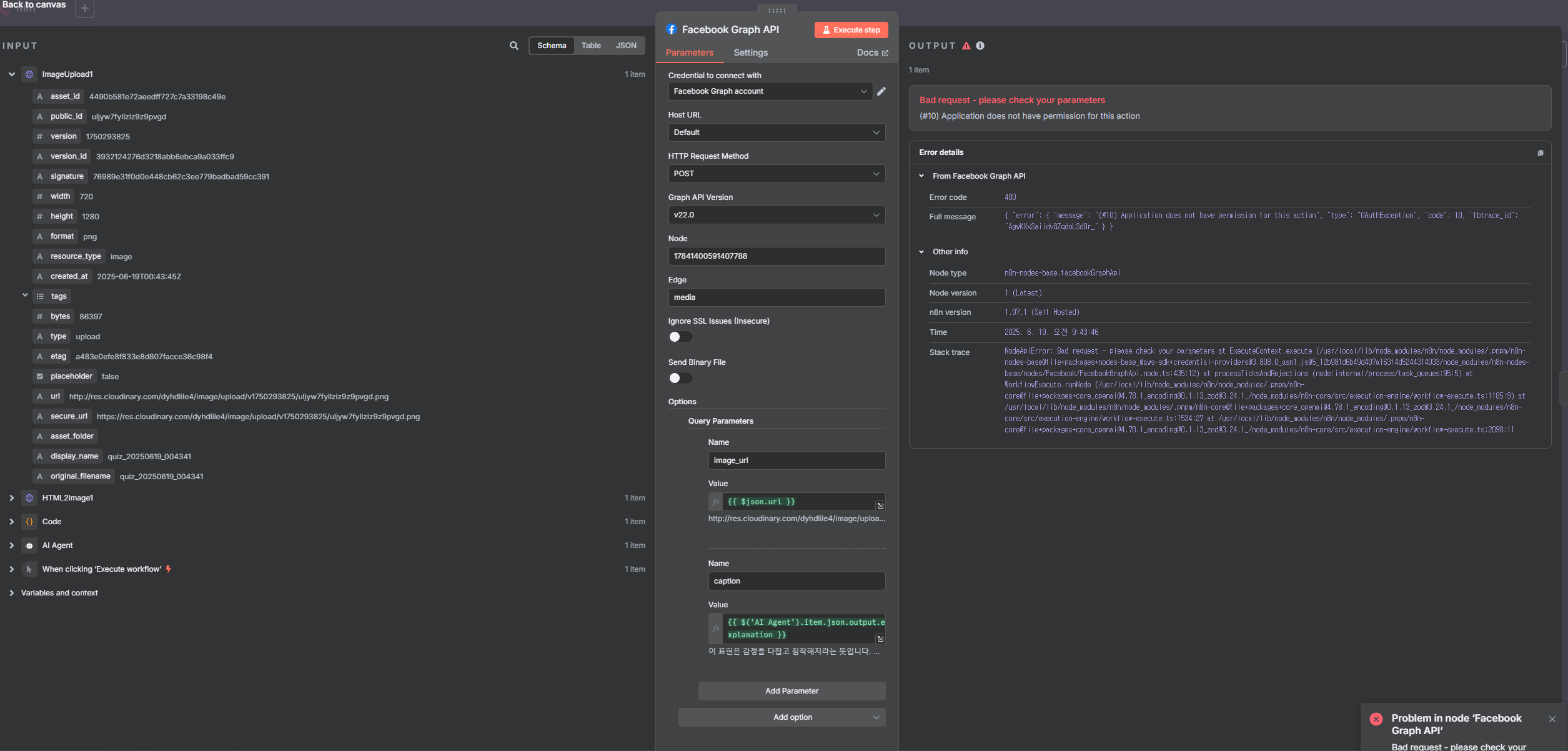Click the search icon in Input panel
Viewport: 1568px width, 751px height.
click(x=514, y=46)
